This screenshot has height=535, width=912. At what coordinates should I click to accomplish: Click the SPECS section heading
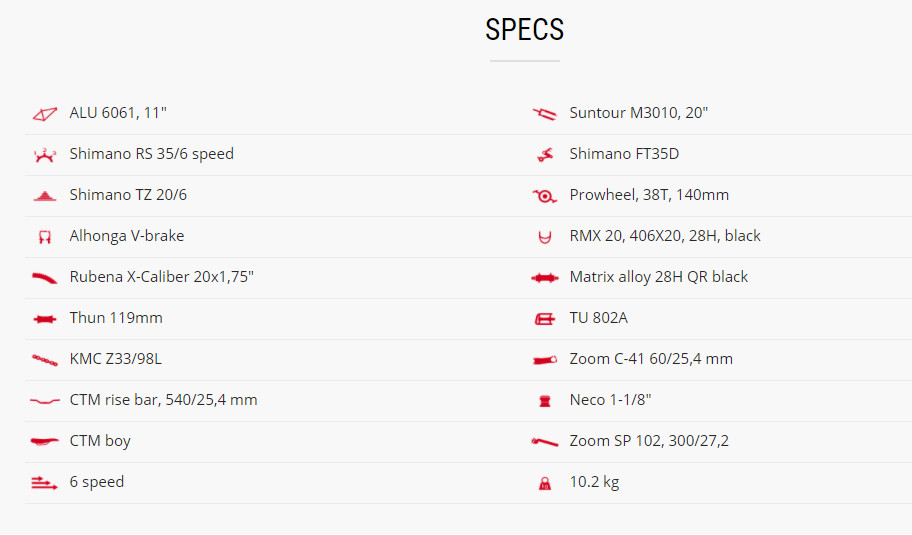[x=525, y=30]
